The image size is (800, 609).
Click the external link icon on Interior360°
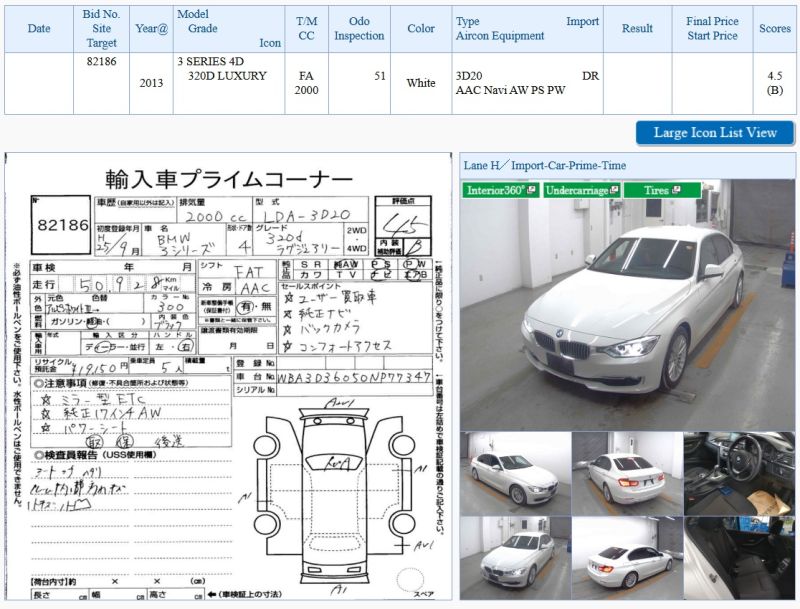[x=531, y=190]
